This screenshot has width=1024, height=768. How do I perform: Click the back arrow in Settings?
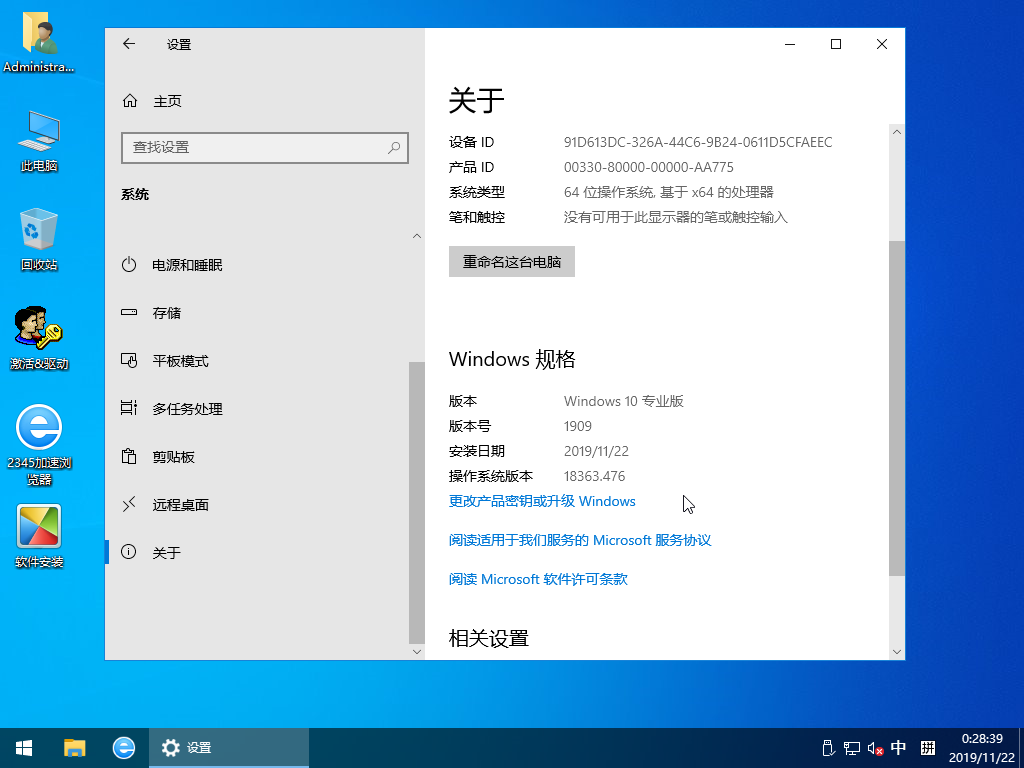pyautogui.click(x=129, y=44)
